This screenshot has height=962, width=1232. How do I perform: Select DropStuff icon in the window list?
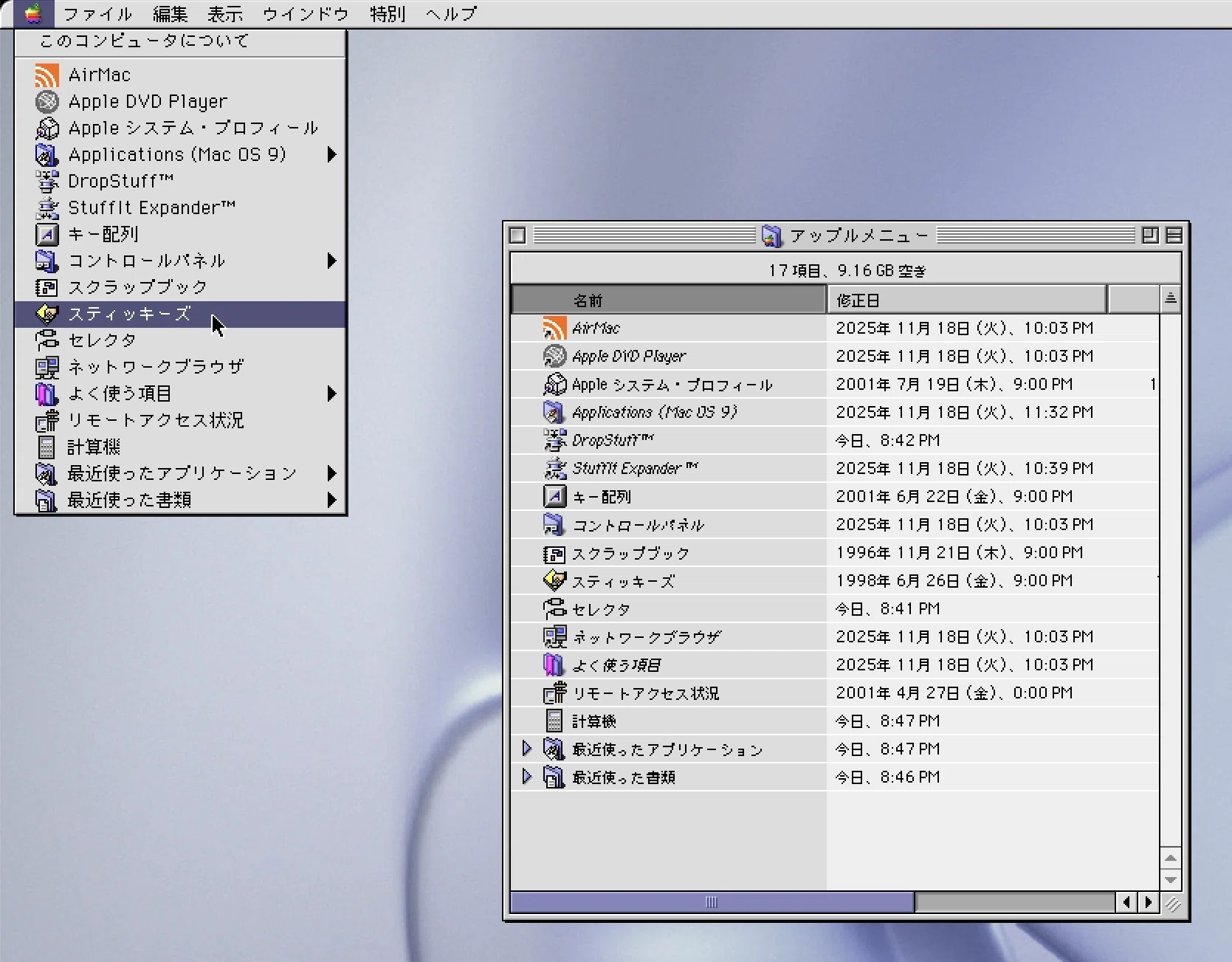pyautogui.click(x=554, y=441)
